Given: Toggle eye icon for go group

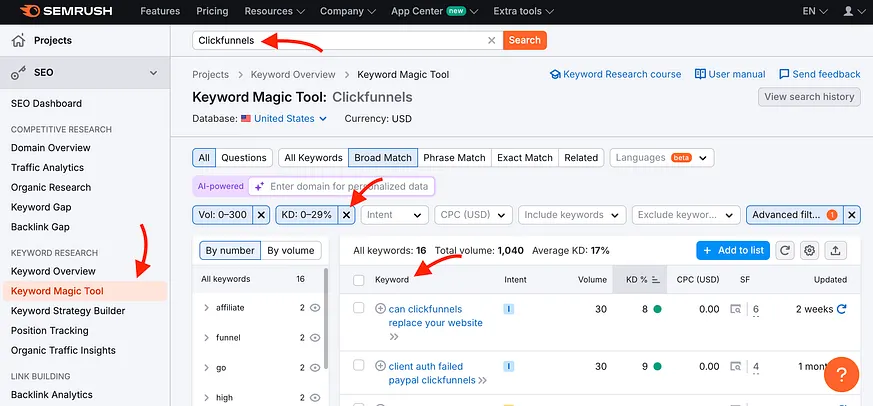Looking at the screenshot, I should [315, 368].
